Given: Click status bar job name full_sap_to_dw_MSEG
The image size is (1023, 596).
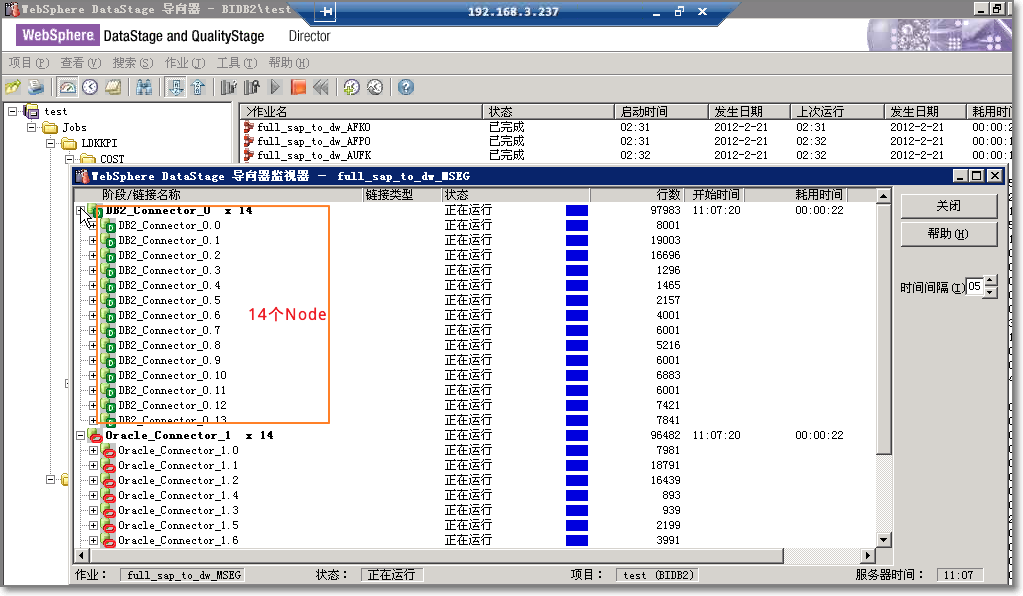Looking at the screenshot, I should pos(184,575).
